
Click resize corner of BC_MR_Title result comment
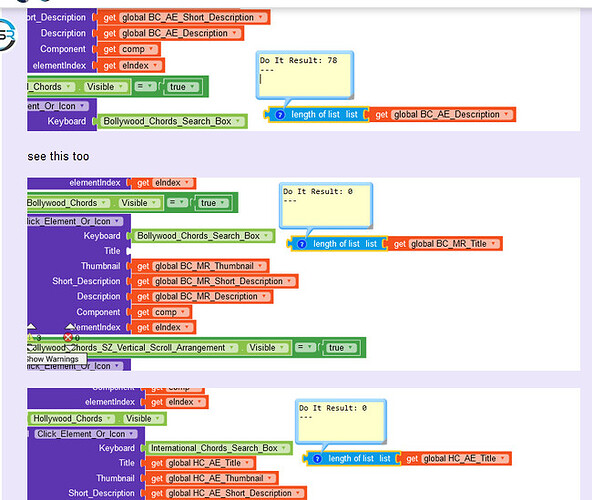370,225
